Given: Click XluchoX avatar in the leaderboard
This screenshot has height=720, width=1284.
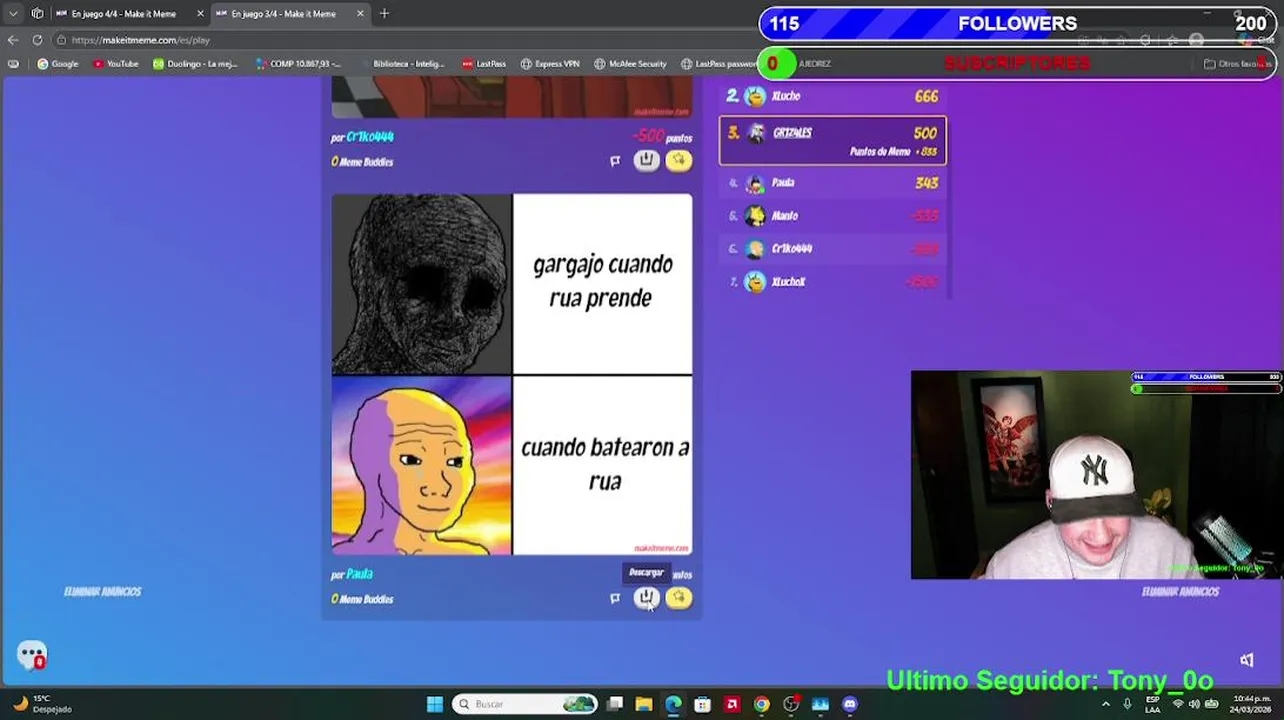Looking at the screenshot, I should (x=755, y=282).
